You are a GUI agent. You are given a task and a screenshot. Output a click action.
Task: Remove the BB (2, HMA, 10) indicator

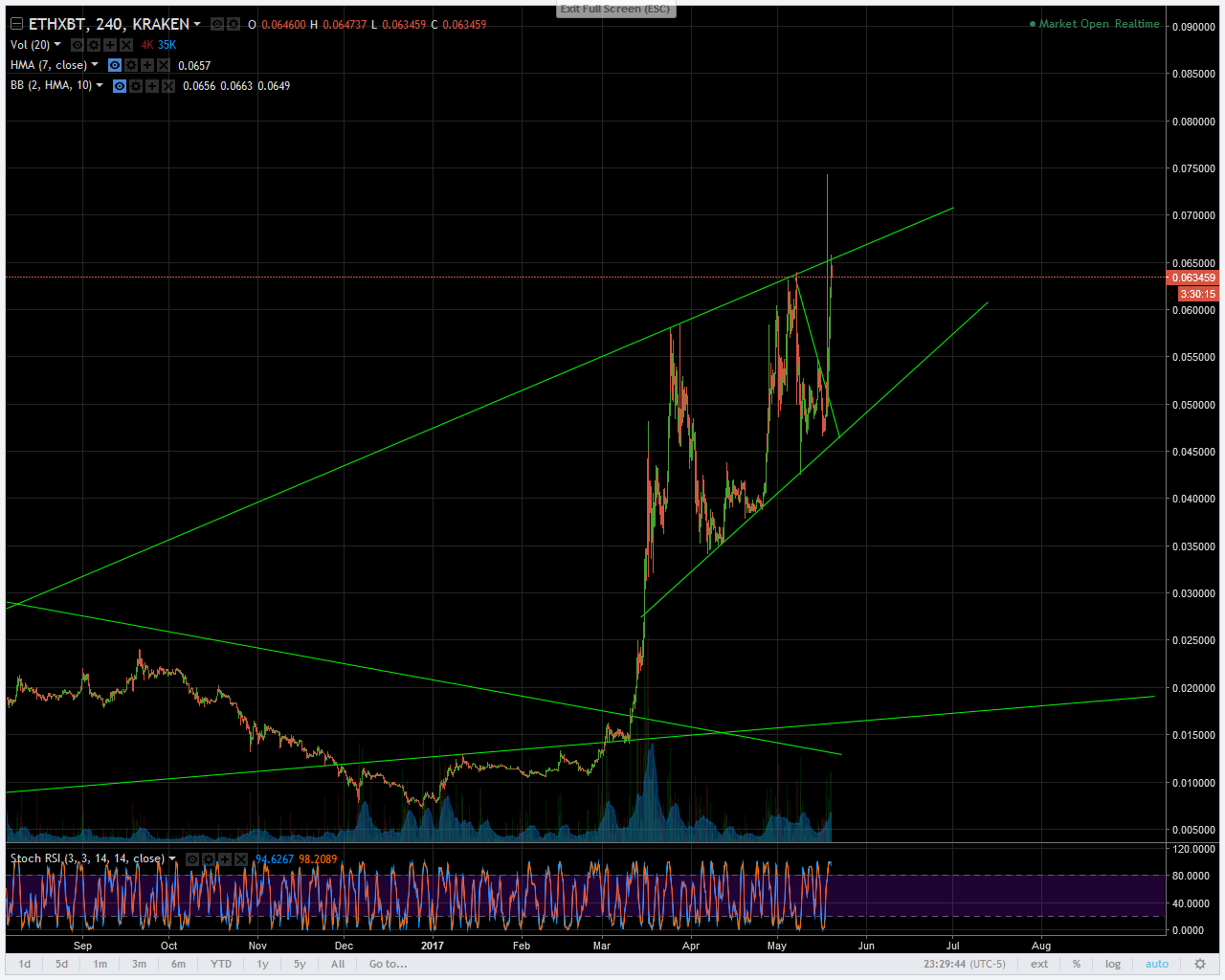pos(168,86)
